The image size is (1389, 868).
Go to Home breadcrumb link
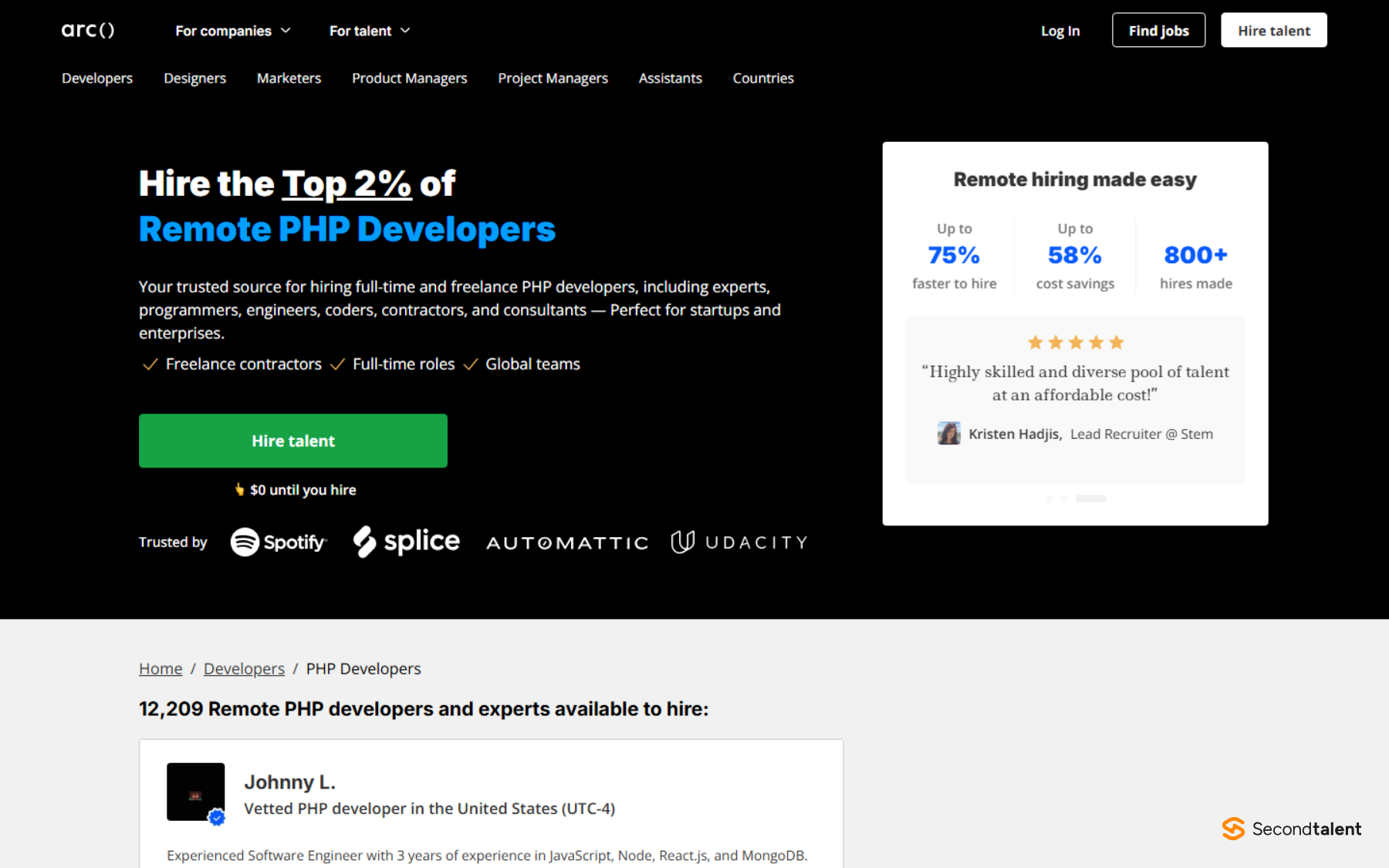(x=161, y=669)
